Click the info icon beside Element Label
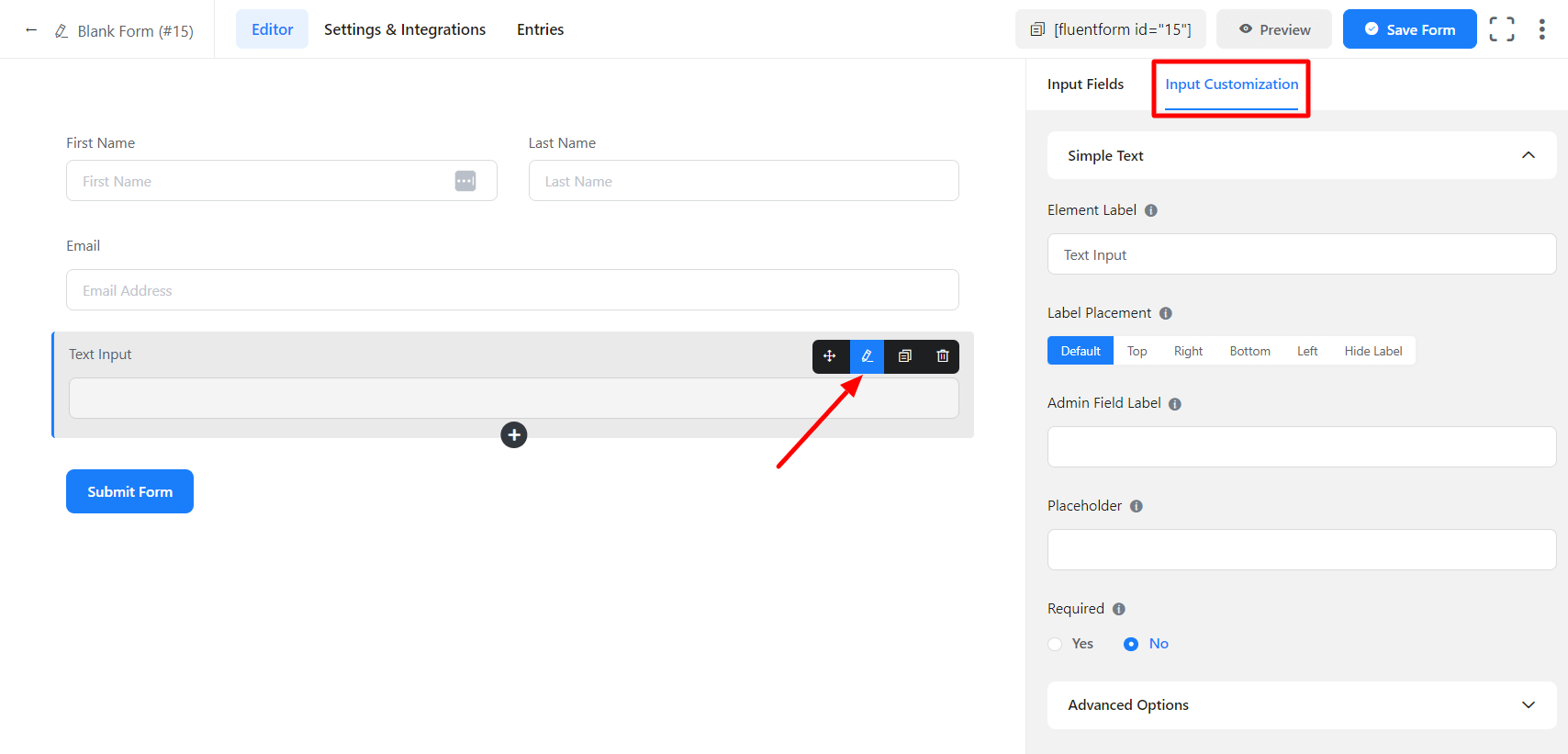Image resolution: width=1568 pixels, height=754 pixels. (1150, 210)
